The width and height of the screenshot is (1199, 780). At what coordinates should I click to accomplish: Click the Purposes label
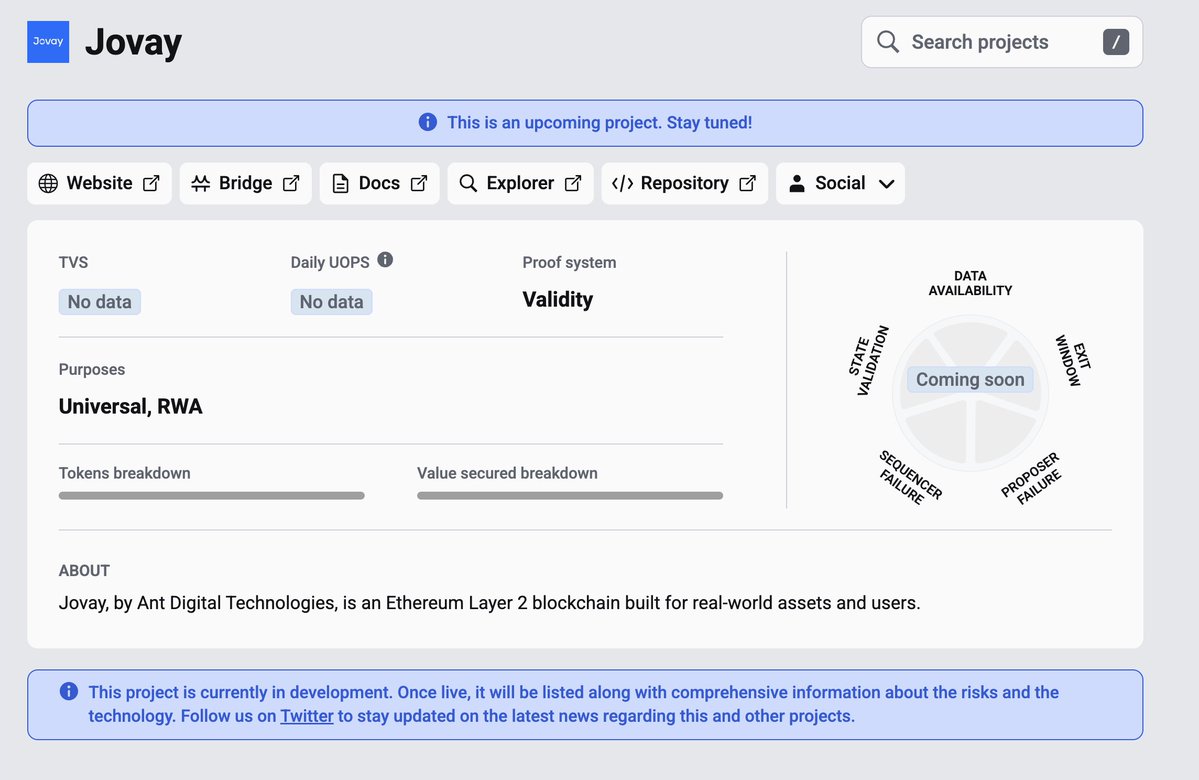(x=92, y=369)
